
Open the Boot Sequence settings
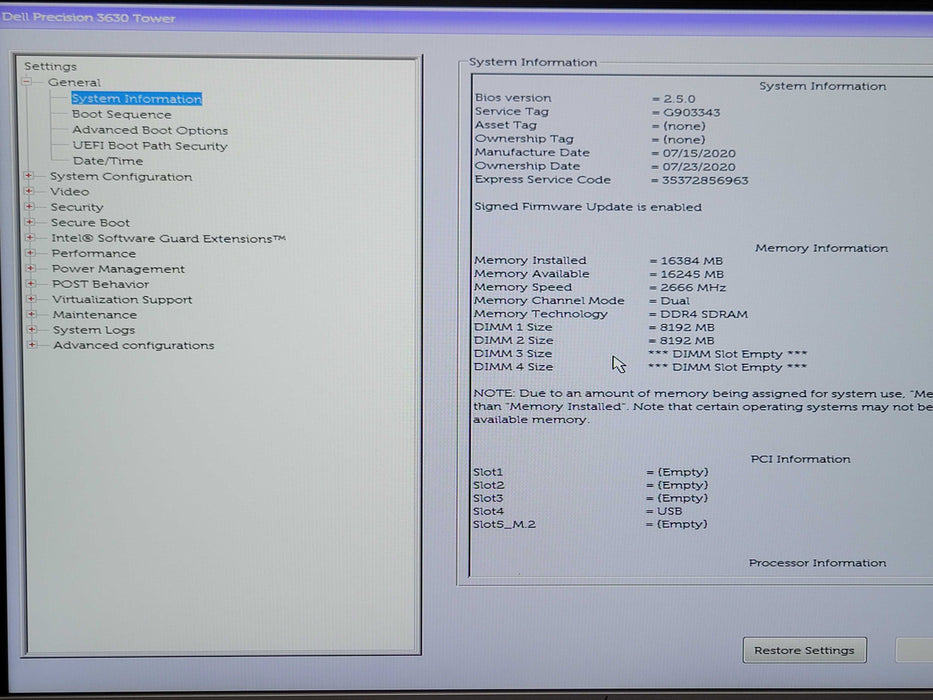click(121, 115)
